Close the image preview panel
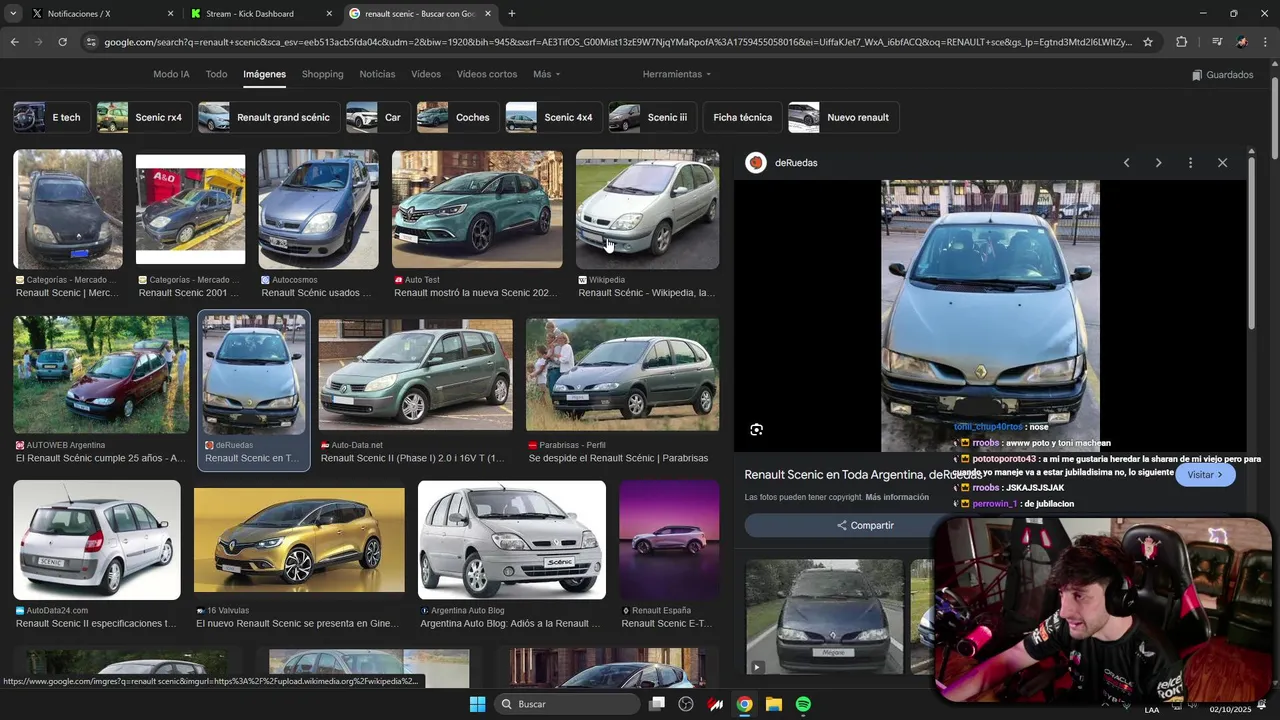The width and height of the screenshot is (1280, 720). [1222, 163]
